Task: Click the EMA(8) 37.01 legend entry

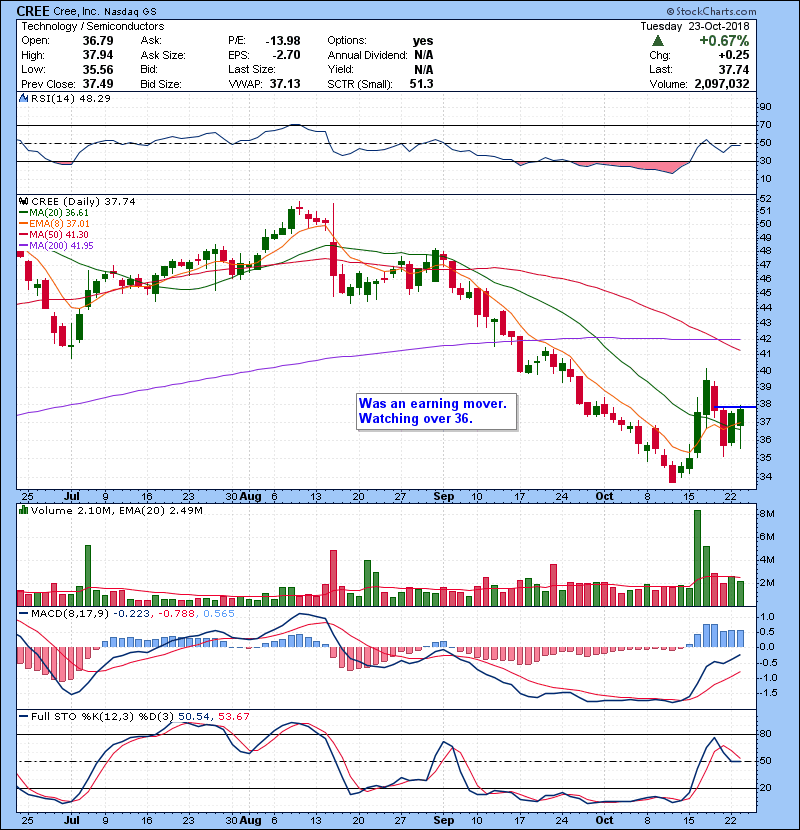Action: coord(54,224)
